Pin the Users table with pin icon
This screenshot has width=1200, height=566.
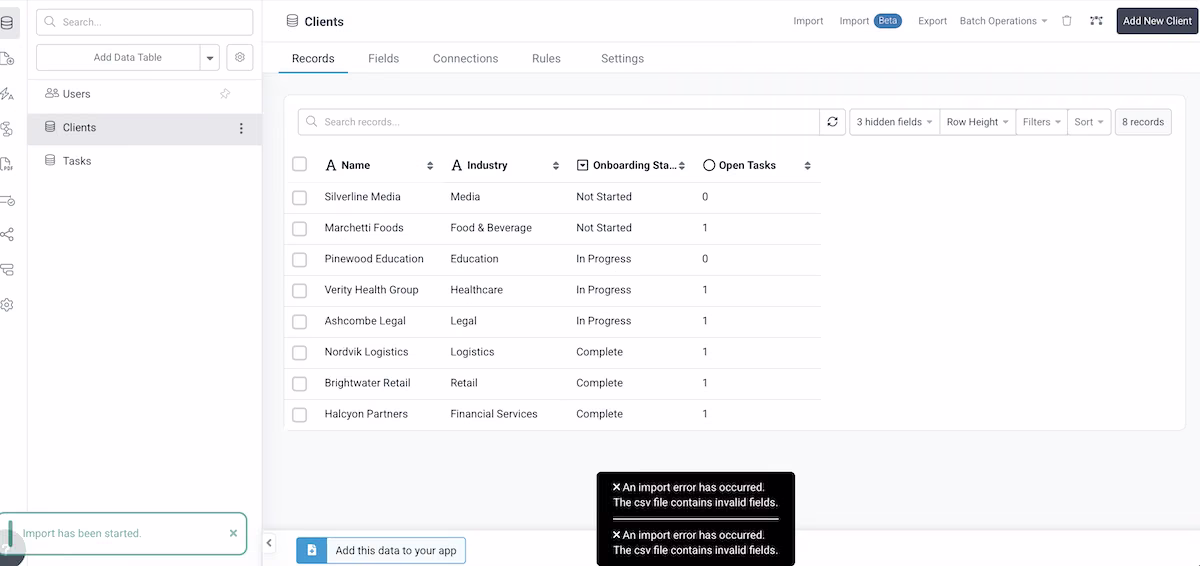[225, 94]
